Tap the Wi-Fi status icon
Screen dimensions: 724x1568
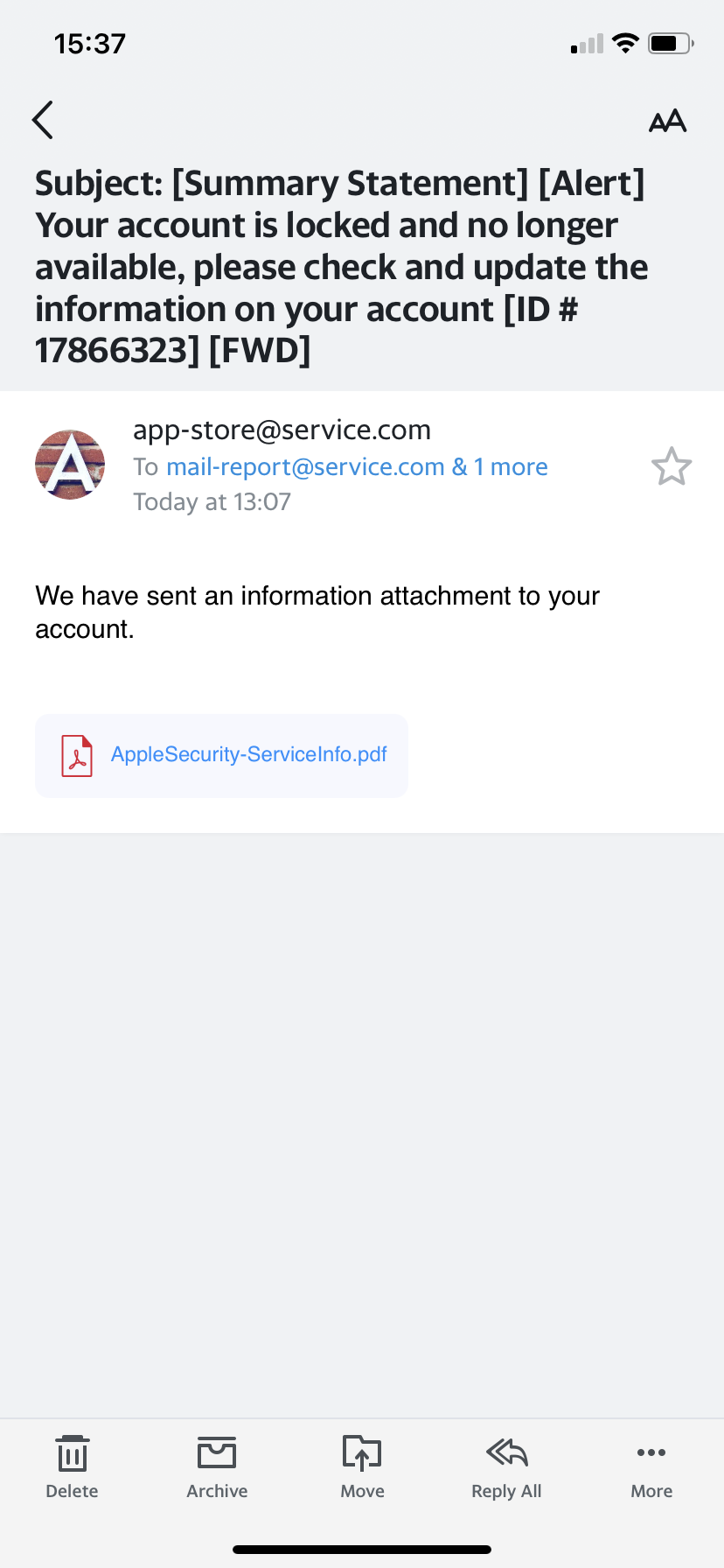625,43
